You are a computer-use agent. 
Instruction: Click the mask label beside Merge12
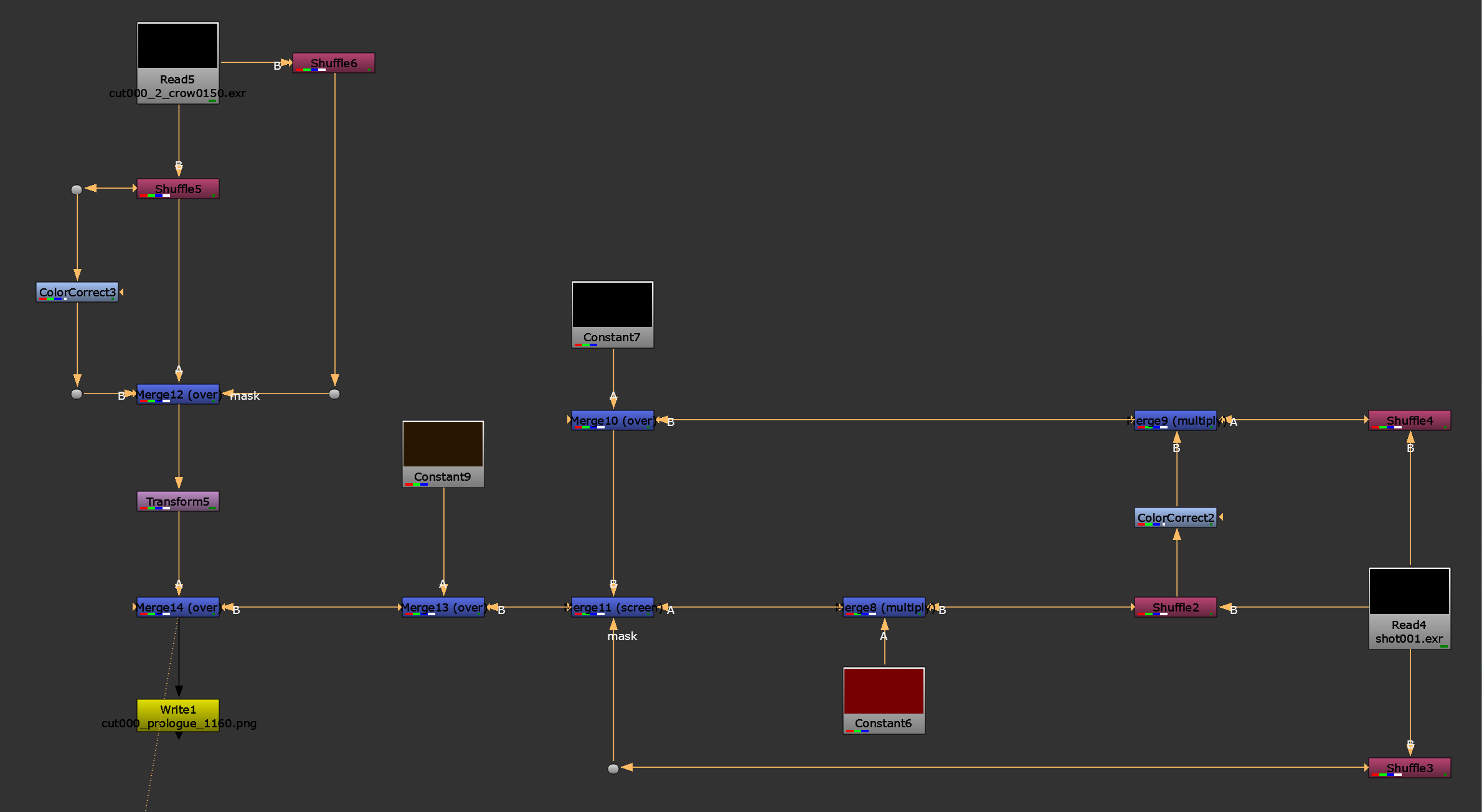[x=245, y=395]
